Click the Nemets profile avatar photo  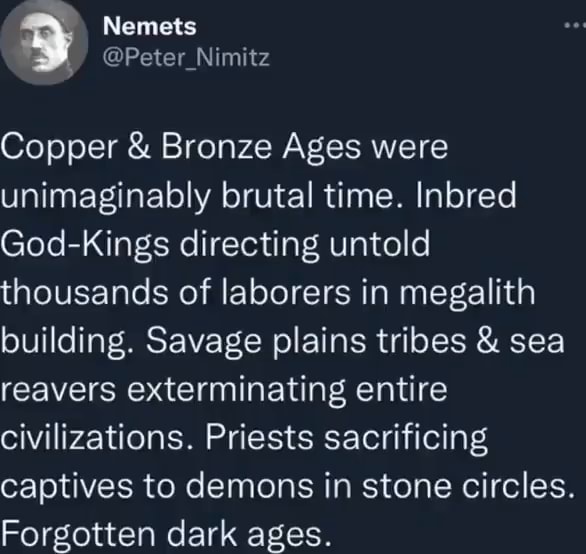point(44,43)
